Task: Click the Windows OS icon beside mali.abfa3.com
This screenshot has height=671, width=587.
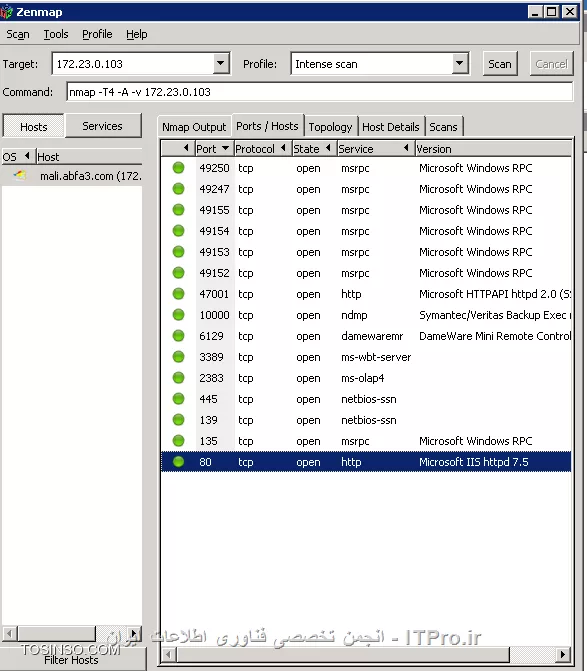Action: pyautogui.click(x=20, y=175)
